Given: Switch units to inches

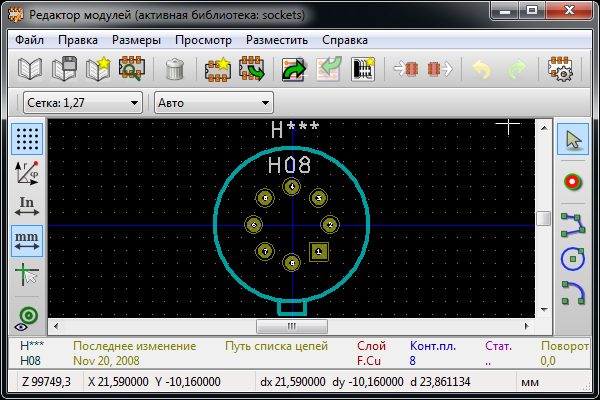Looking at the screenshot, I should 27,207.
